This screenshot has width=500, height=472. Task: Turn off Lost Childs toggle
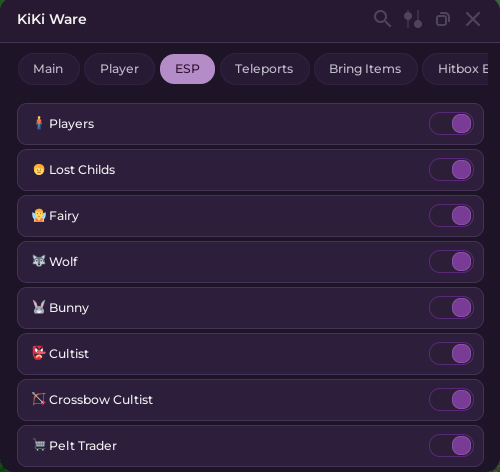(451, 170)
